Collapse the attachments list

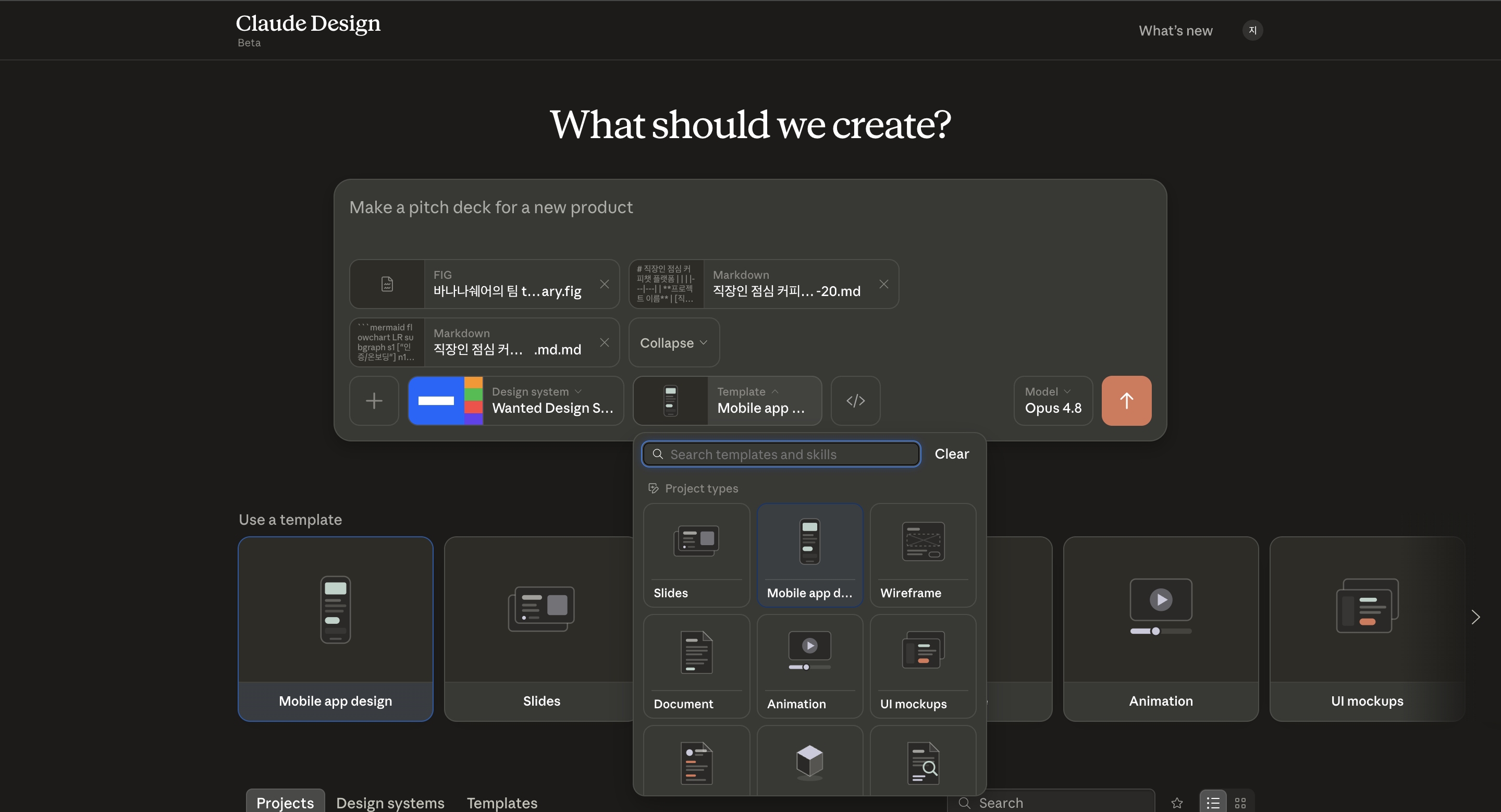click(x=674, y=342)
